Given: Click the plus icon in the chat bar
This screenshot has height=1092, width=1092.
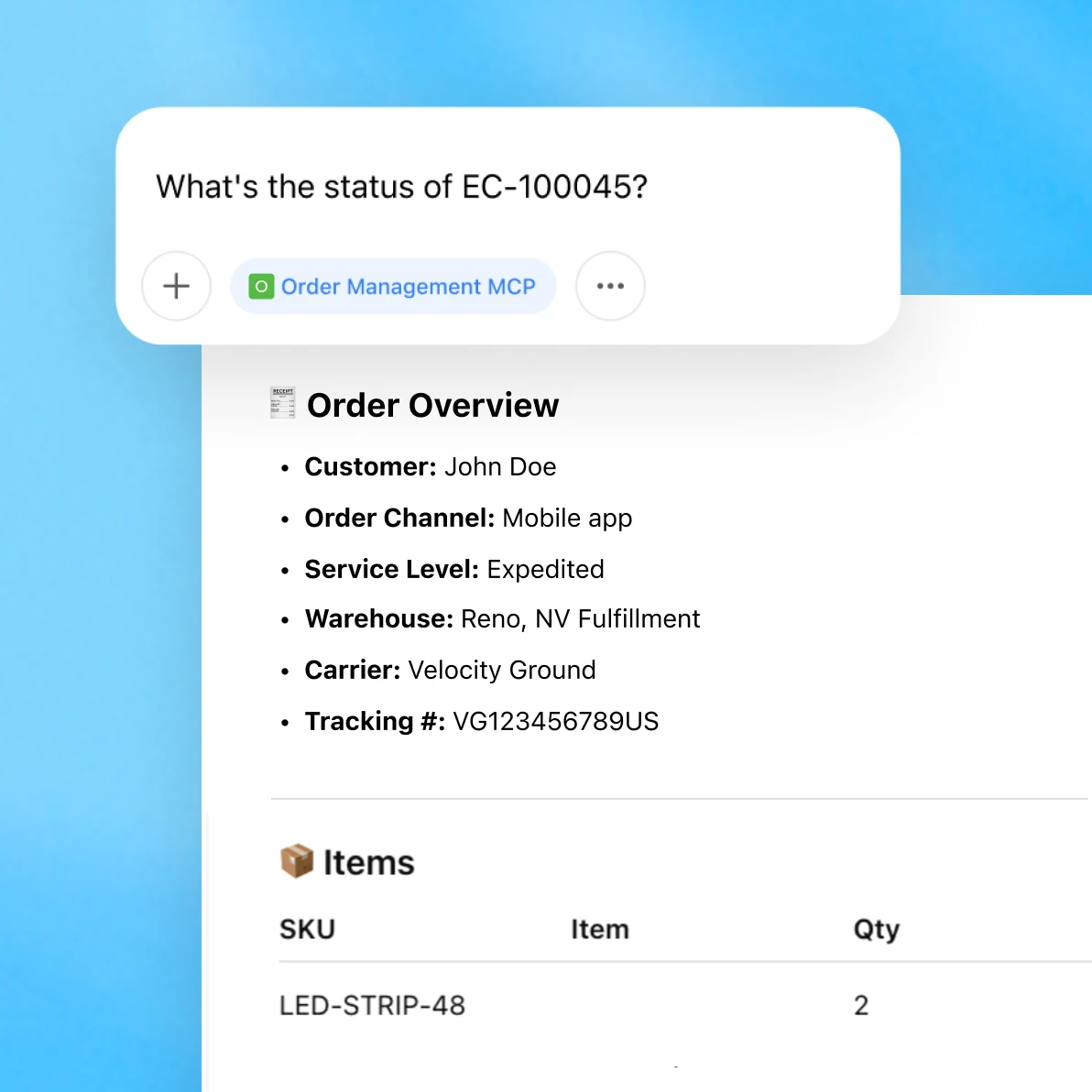Looking at the screenshot, I should click(x=176, y=286).
